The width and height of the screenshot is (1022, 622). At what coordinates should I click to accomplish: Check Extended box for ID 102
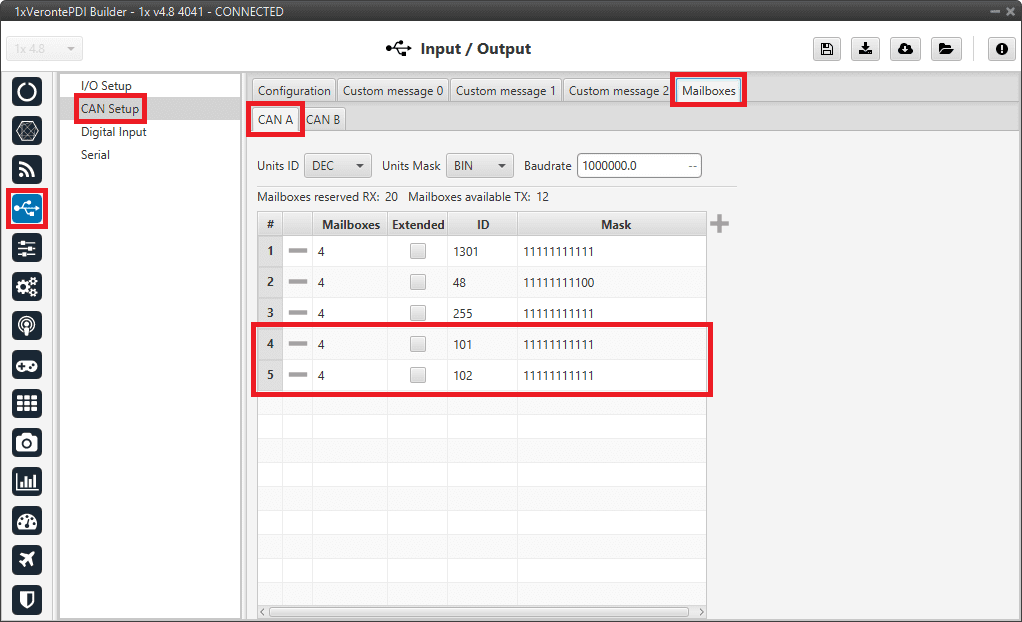coord(418,375)
